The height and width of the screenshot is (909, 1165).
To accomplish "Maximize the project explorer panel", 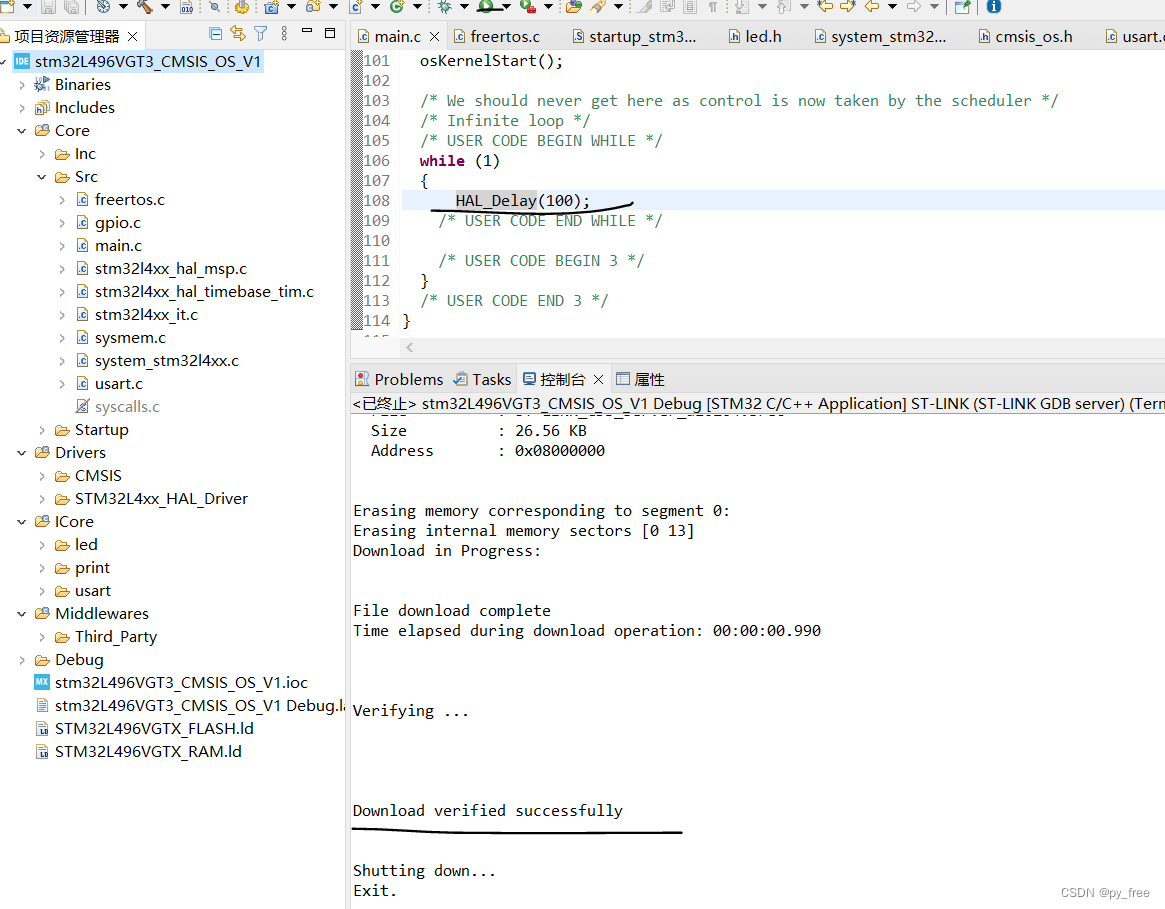I will click(x=330, y=34).
